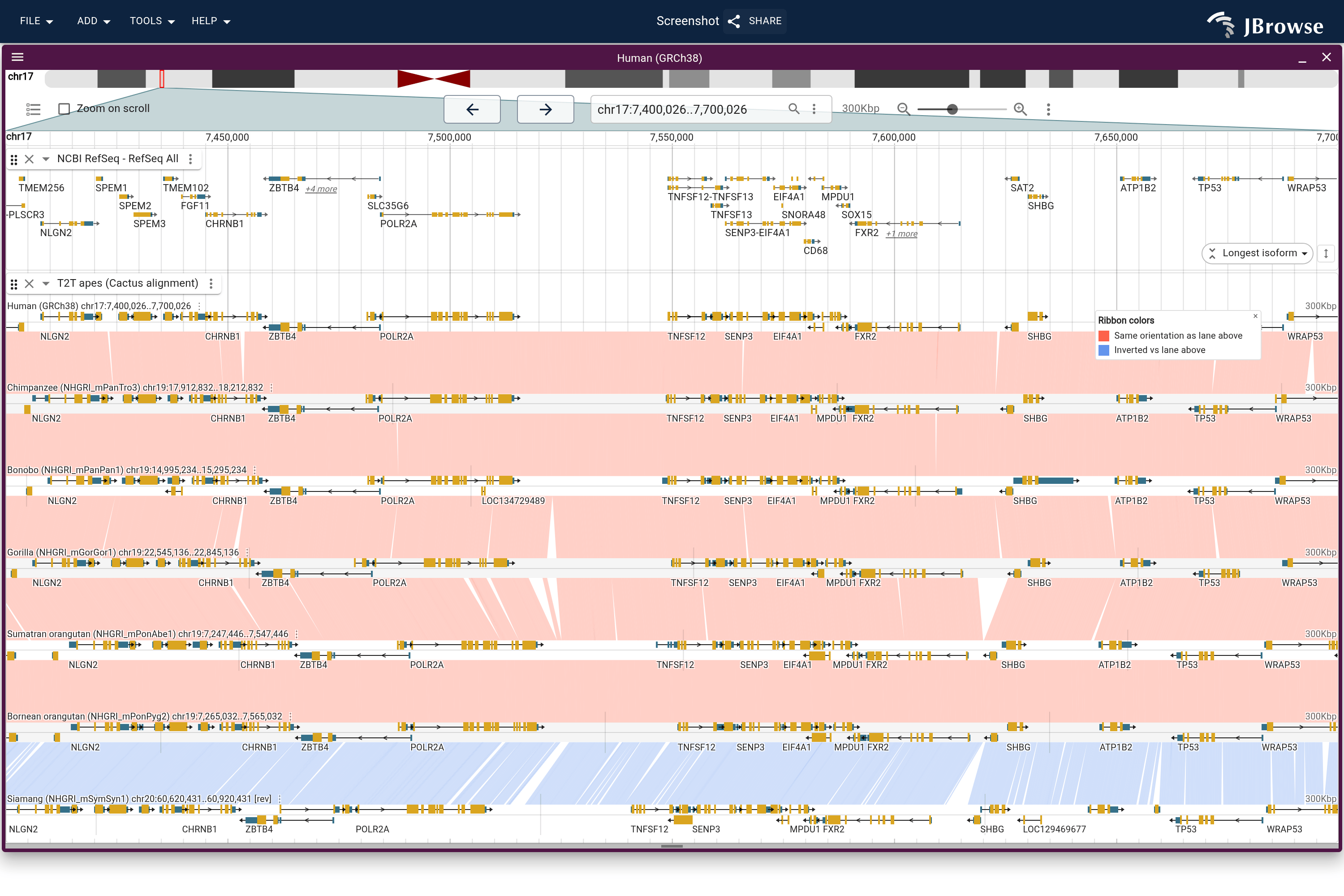
Task: Open the FILE menu
Action: (36, 21)
